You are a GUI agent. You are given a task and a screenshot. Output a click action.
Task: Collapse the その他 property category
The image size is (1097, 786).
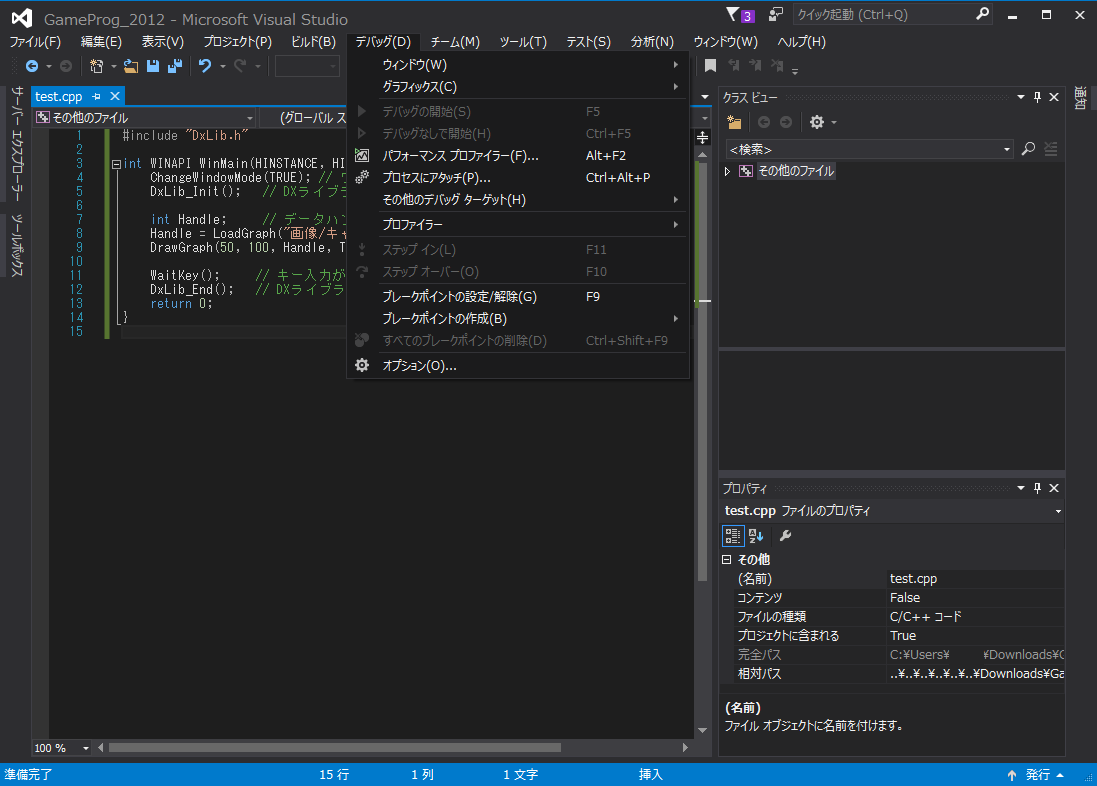(x=727, y=560)
